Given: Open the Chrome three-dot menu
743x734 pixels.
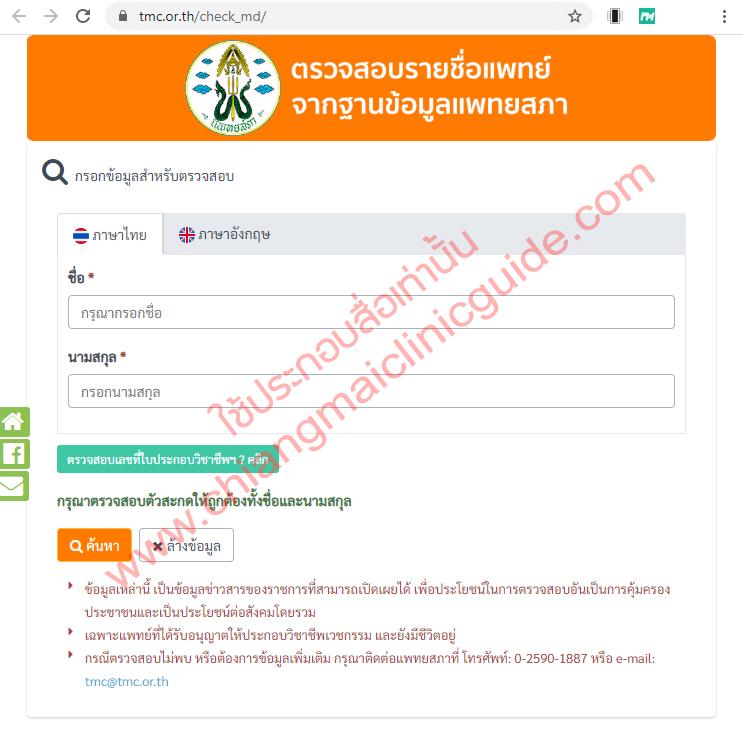Looking at the screenshot, I should [724, 17].
